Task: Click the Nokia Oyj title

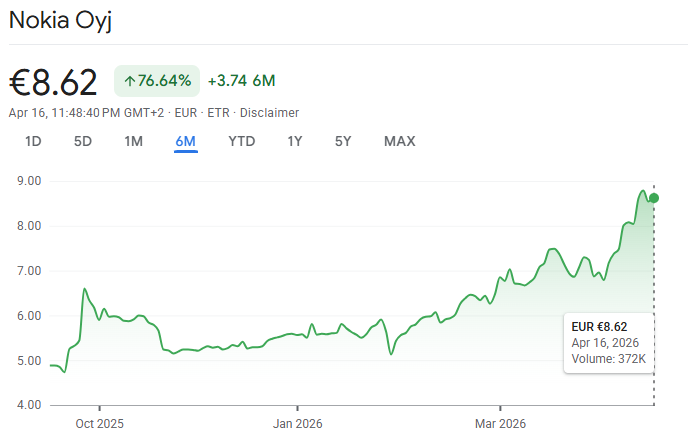Action: (61, 20)
